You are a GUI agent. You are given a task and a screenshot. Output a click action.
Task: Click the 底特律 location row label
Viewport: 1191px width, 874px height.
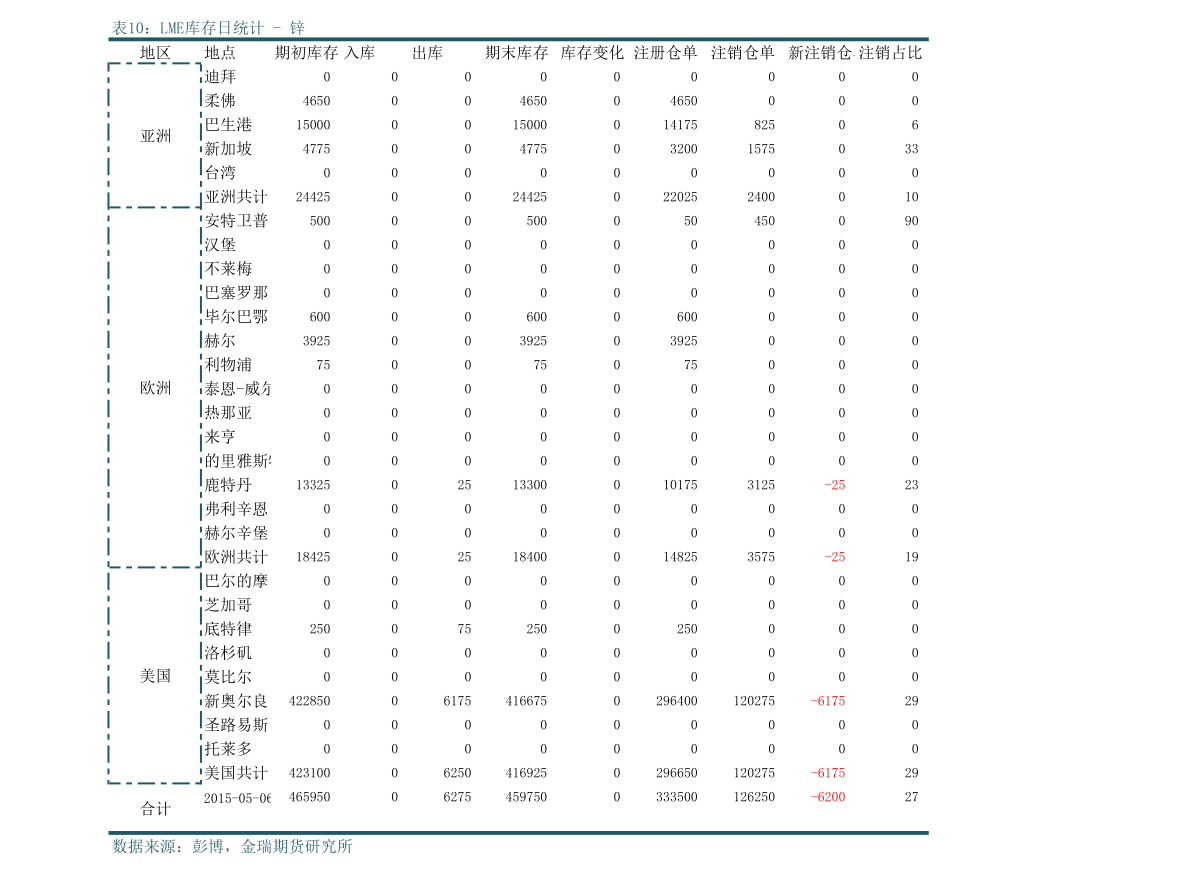(x=228, y=629)
